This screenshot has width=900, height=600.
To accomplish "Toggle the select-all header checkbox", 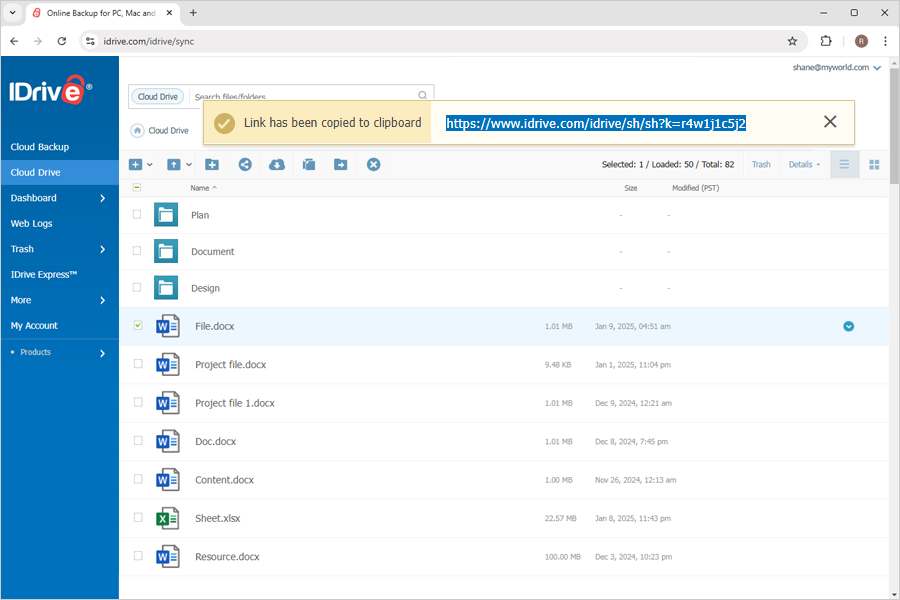I will [x=137, y=187].
